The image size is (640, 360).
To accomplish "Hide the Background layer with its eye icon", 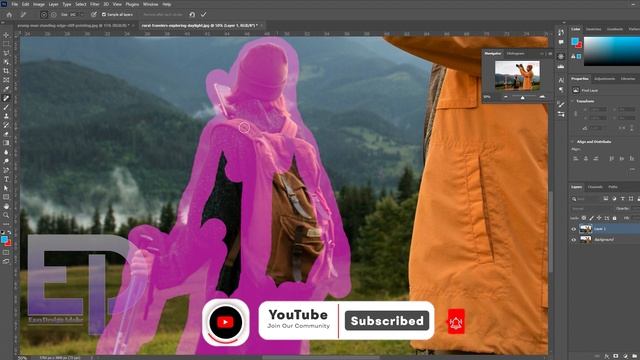I will (x=573, y=240).
